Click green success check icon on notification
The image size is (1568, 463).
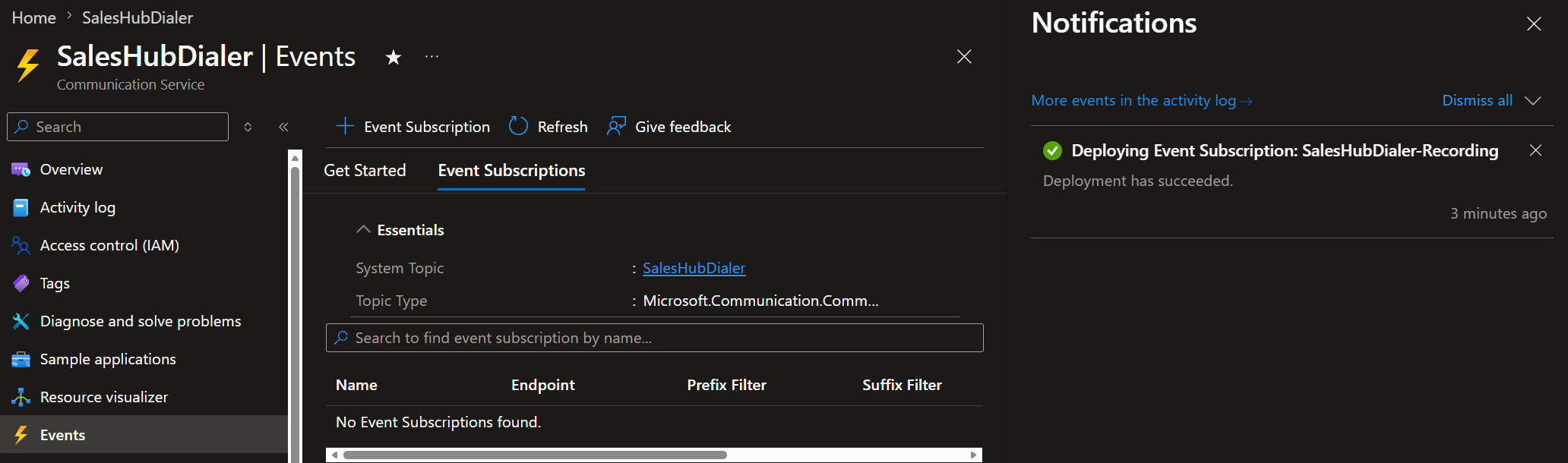click(x=1052, y=150)
